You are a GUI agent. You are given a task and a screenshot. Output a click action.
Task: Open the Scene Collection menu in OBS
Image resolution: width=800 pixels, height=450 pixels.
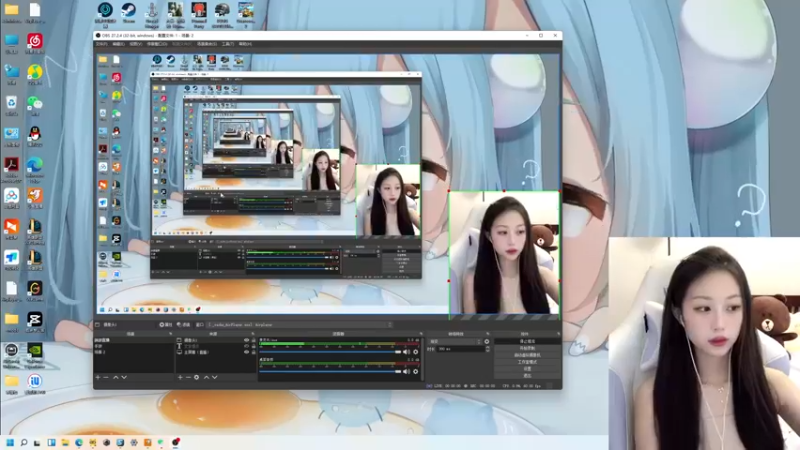coord(207,44)
